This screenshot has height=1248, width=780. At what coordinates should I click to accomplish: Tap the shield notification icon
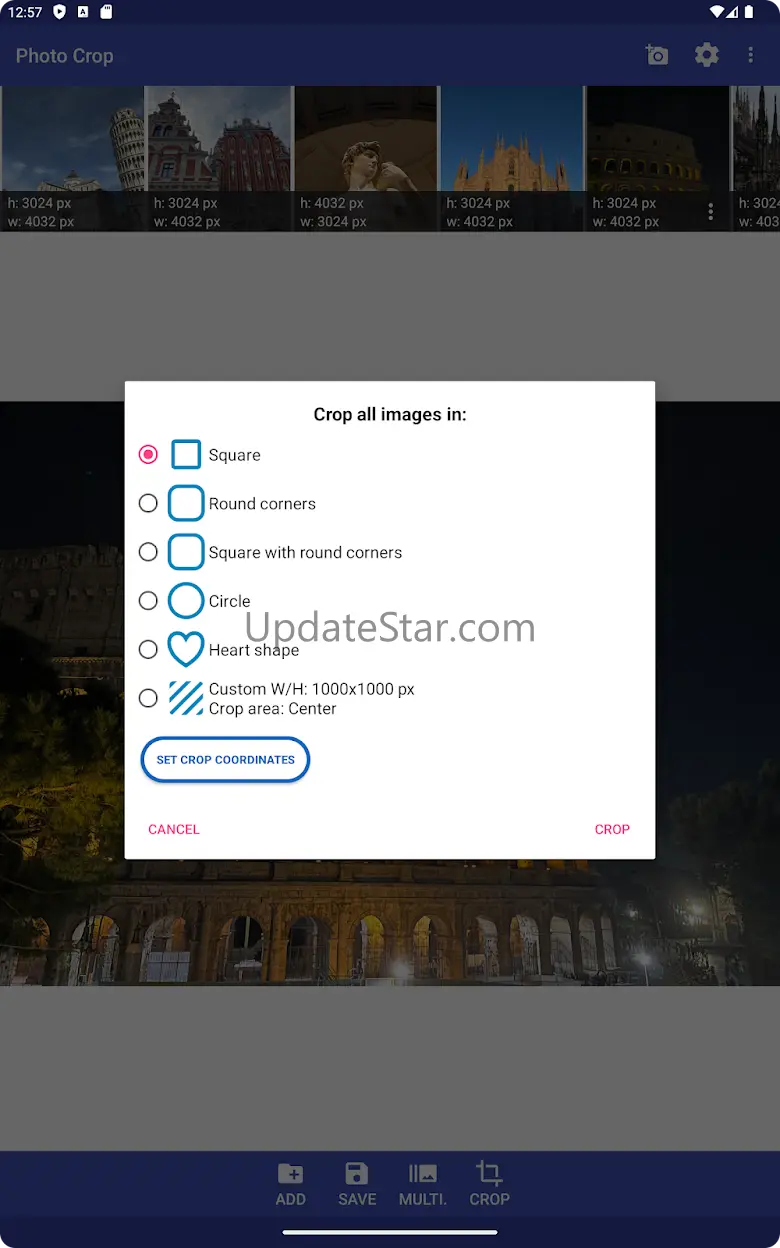(60, 12)
